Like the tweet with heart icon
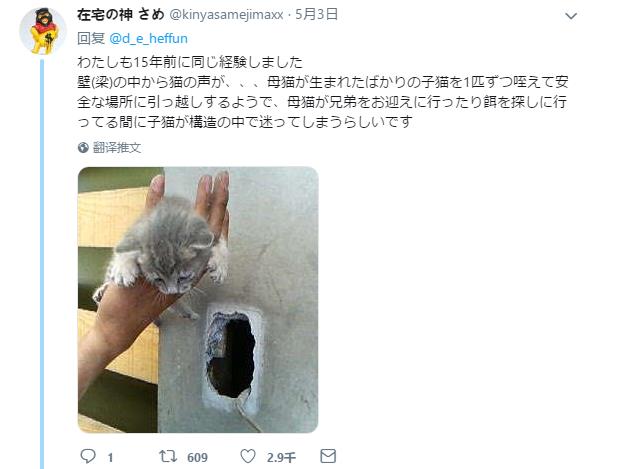This screenshot has height=469, width=617. click(x=248, y=456)
